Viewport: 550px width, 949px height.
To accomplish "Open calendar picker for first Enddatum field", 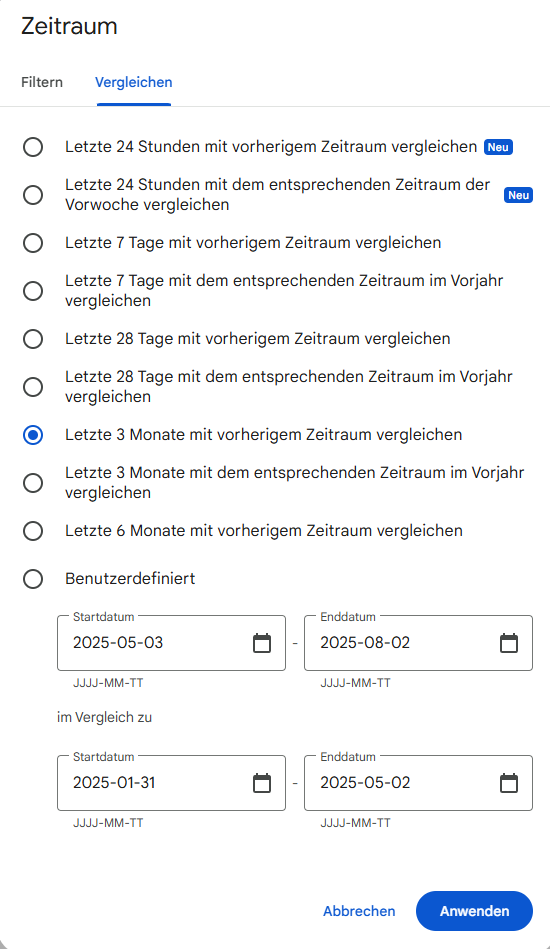I will 509,643.
